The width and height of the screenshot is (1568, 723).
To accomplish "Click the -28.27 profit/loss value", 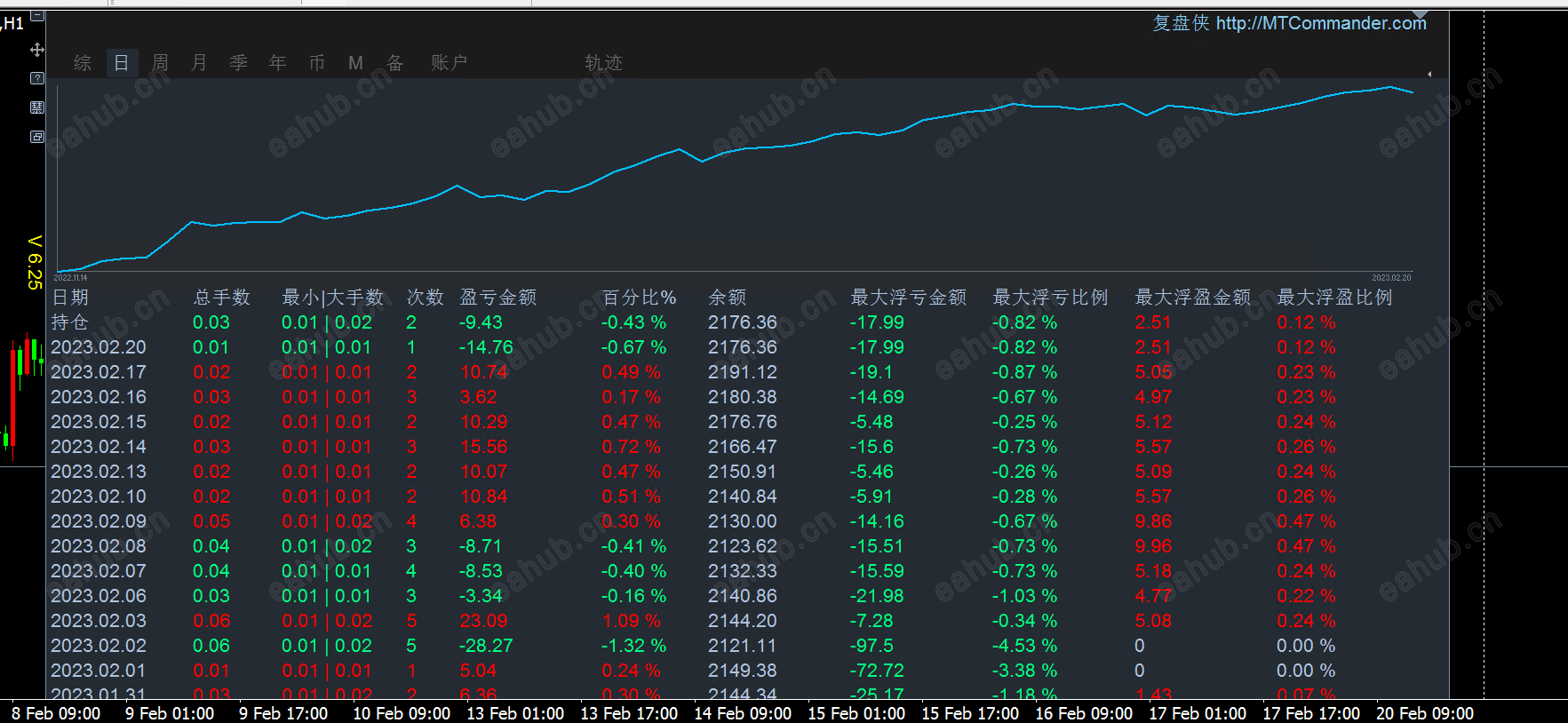I will 486,646.
